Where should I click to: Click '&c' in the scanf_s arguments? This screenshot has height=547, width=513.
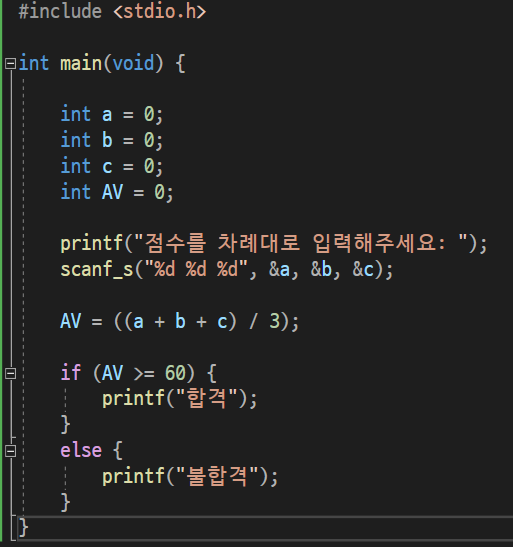[363, 269]
